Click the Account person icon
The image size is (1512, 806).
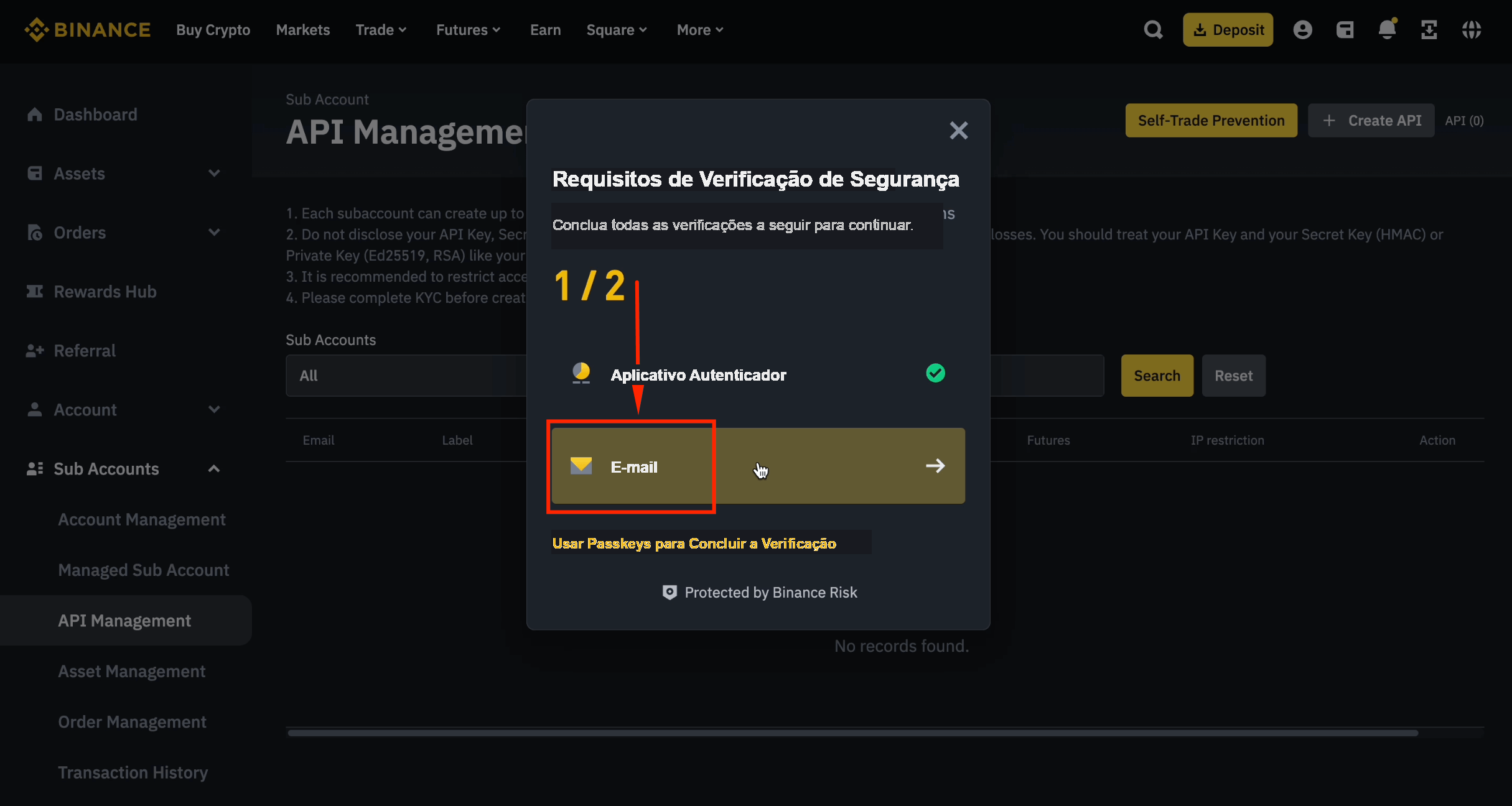[x=35, y=410]
